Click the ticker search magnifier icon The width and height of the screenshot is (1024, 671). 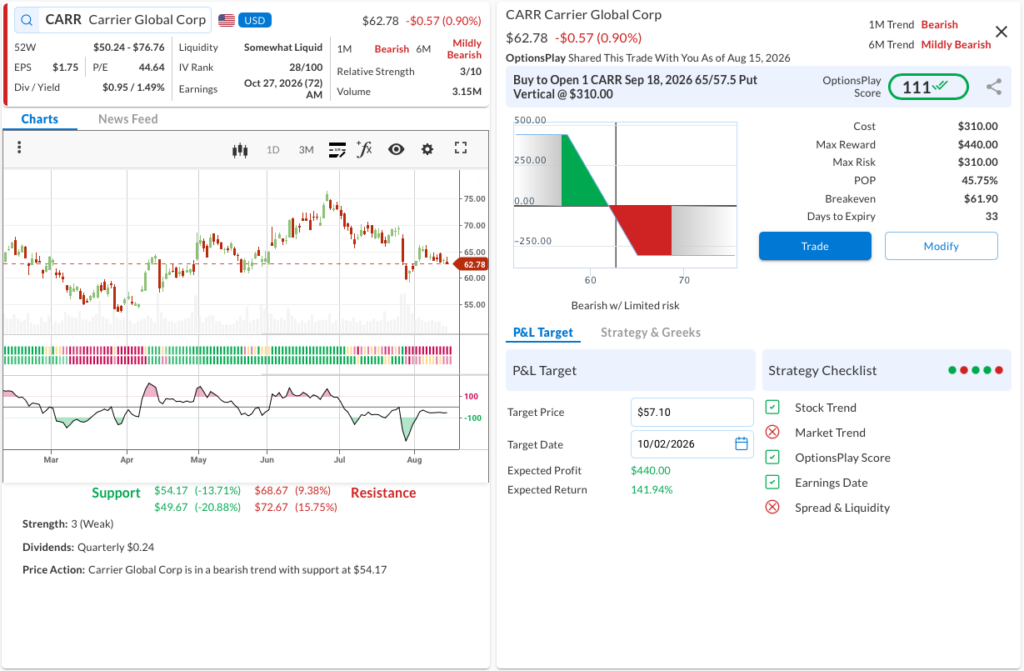27,20
